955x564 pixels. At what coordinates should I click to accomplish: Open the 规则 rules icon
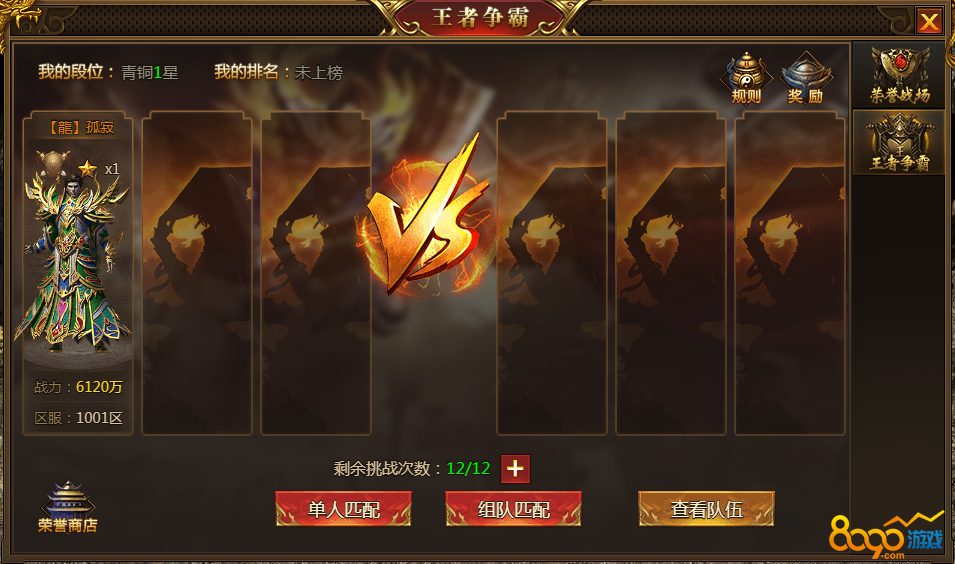746,79
